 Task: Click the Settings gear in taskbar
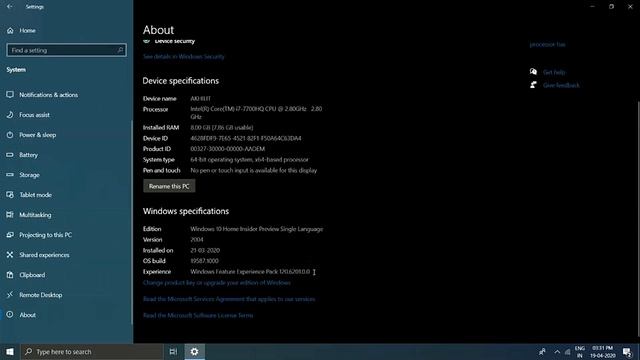[x=195, y=351]
